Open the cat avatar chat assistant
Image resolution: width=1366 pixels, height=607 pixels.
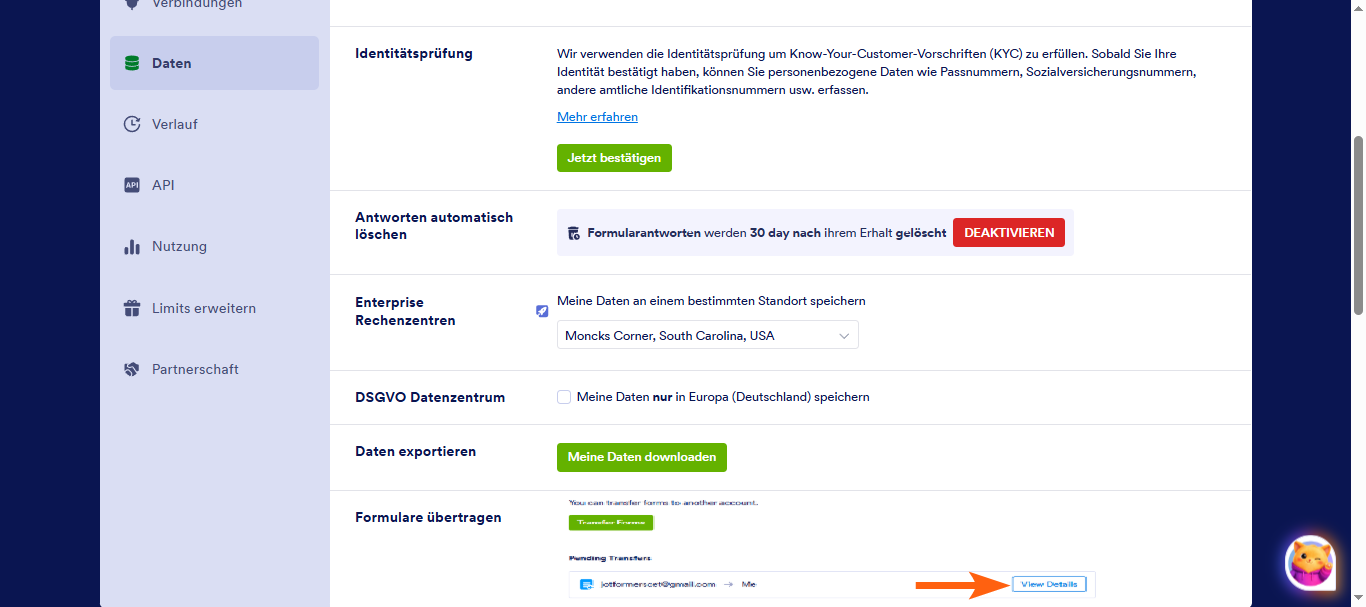(x=1310, y=562)
